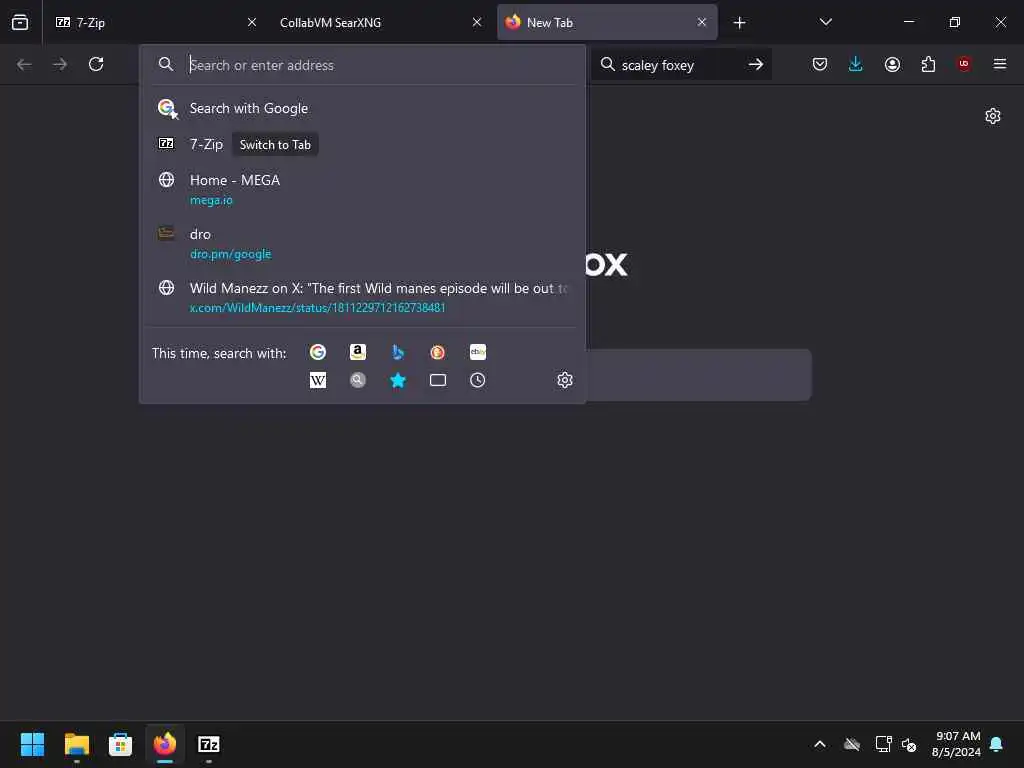Image resolution: width=1024 pixels, height=768 pixels.
Task: Open the Firefox account menu
Action: click(892, 64)
